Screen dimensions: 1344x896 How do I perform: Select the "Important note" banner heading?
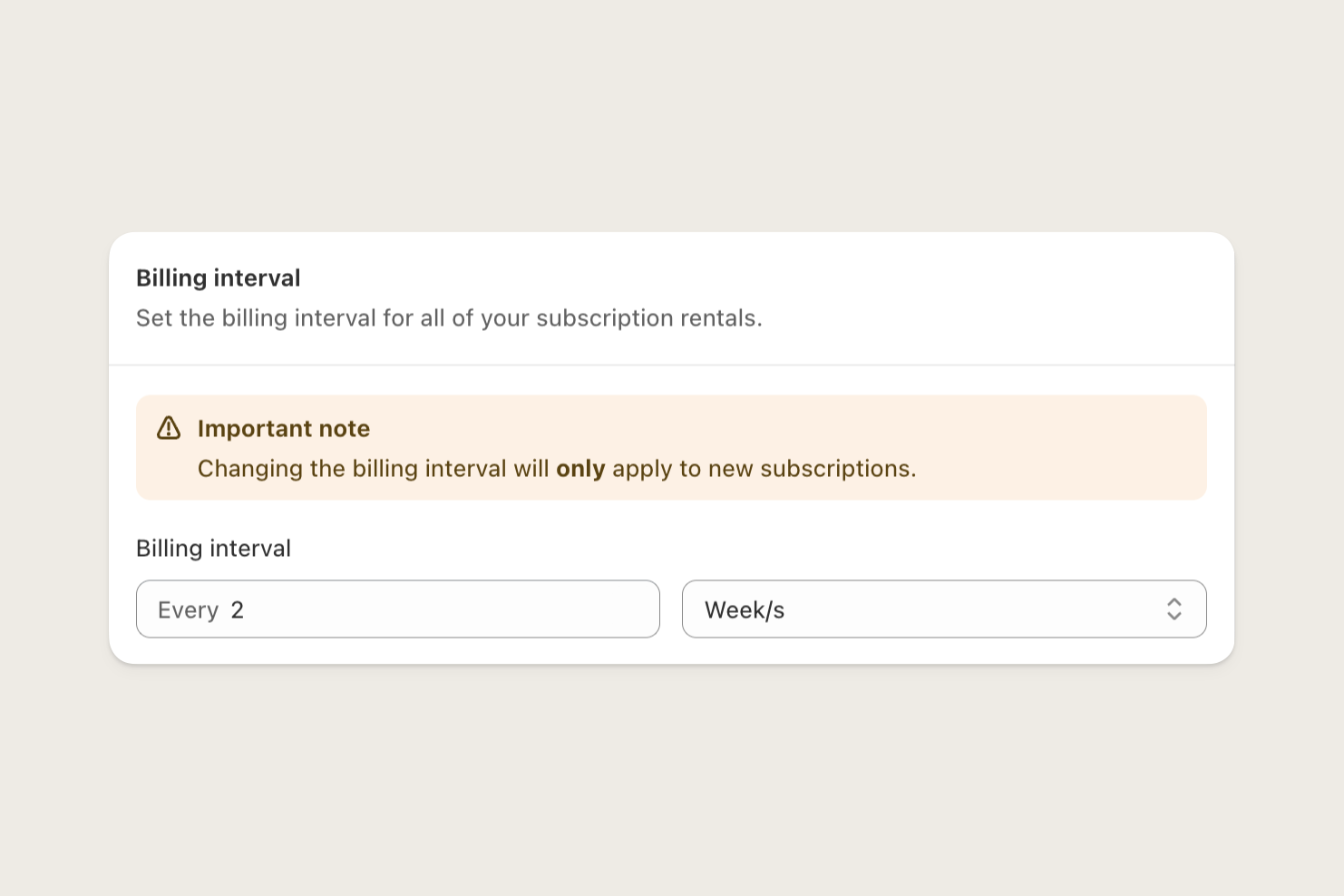pyautogui.click(x=284, y=429)
